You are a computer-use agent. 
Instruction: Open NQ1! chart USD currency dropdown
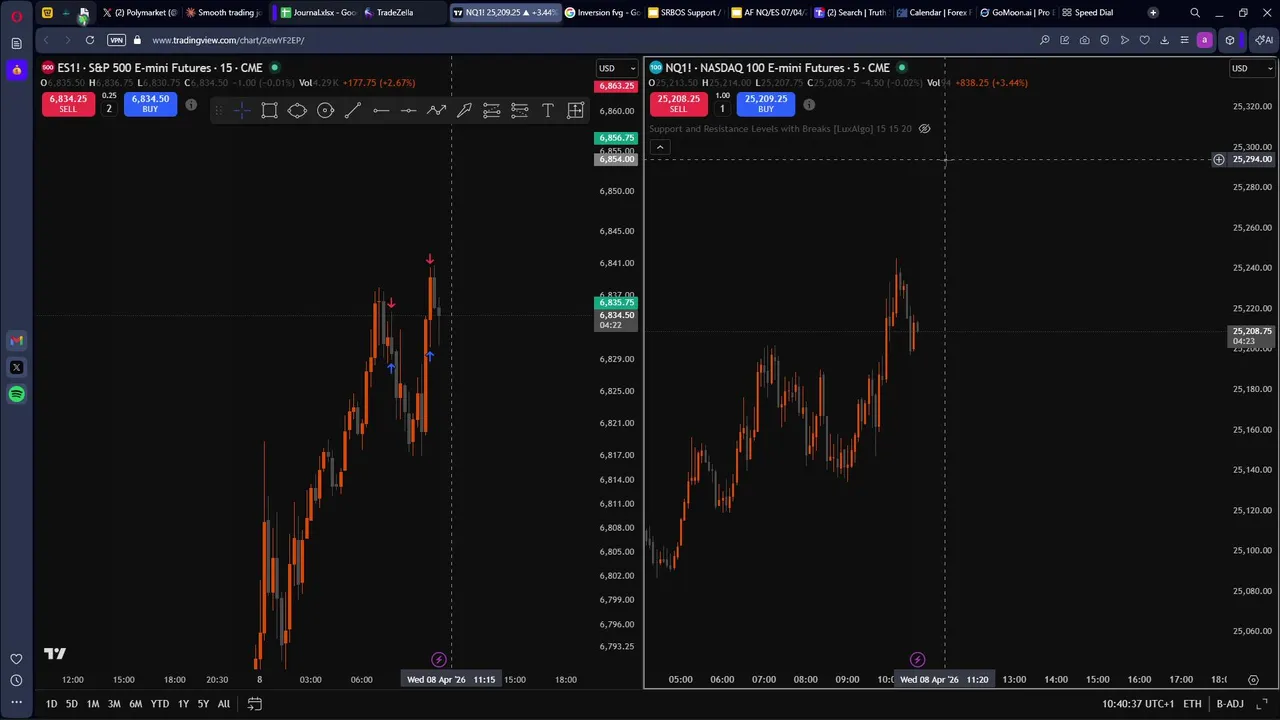(1252, 68)
